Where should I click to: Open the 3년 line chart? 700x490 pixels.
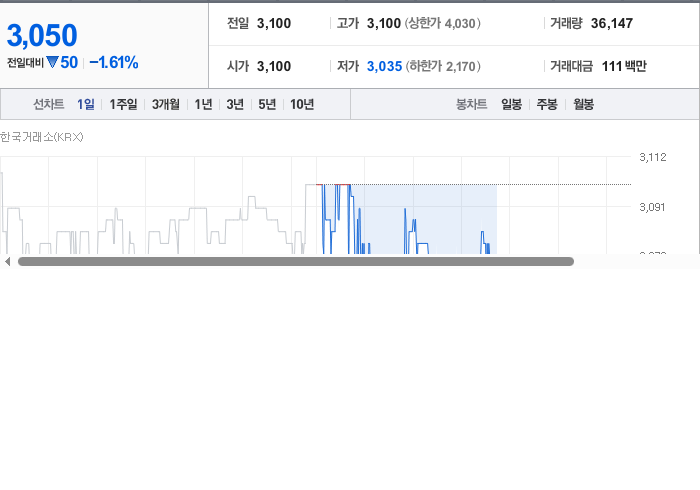pos(235,104)
